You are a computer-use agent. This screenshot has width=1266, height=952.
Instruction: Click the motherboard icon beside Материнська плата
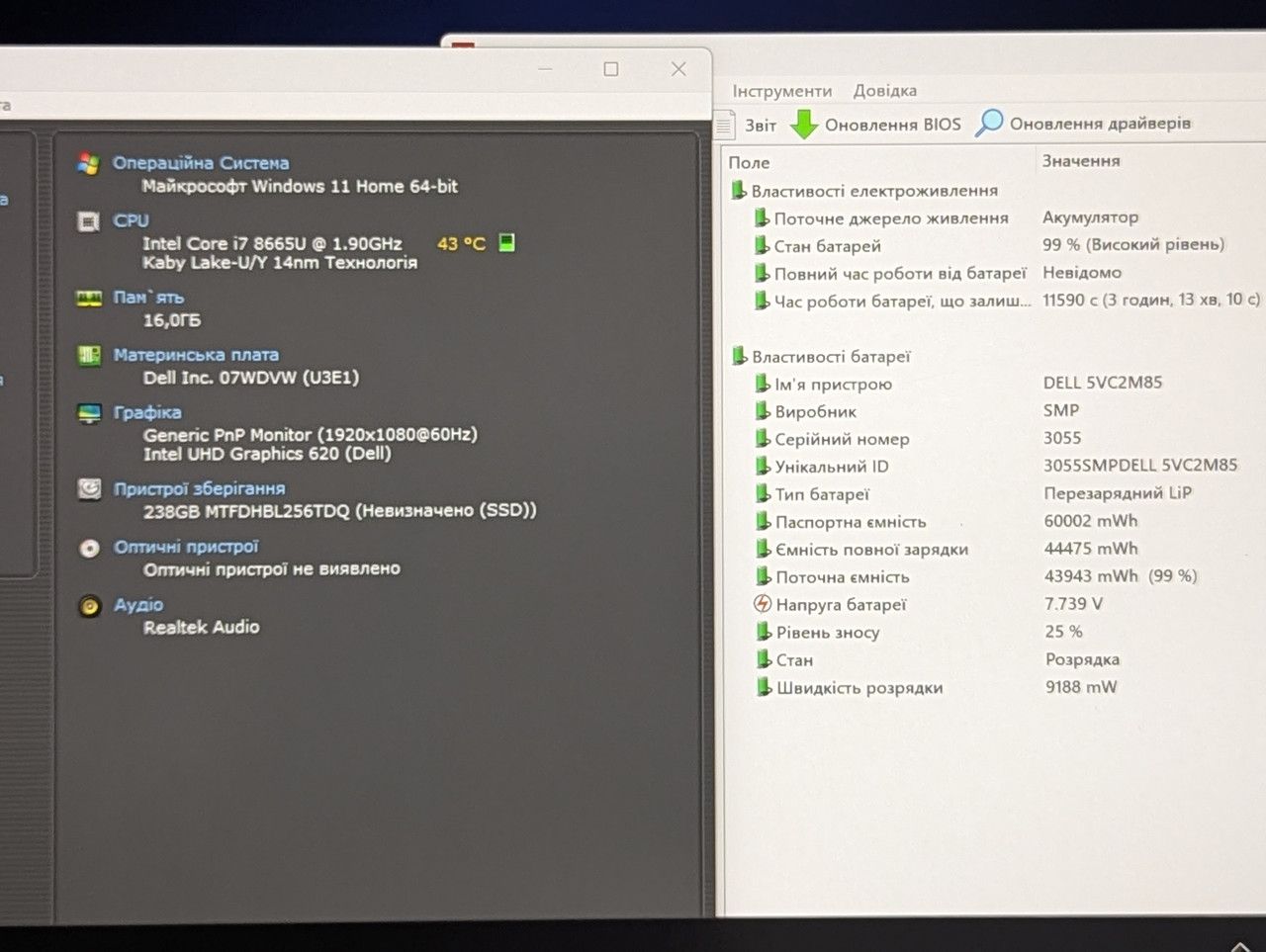tap(89, 355)
